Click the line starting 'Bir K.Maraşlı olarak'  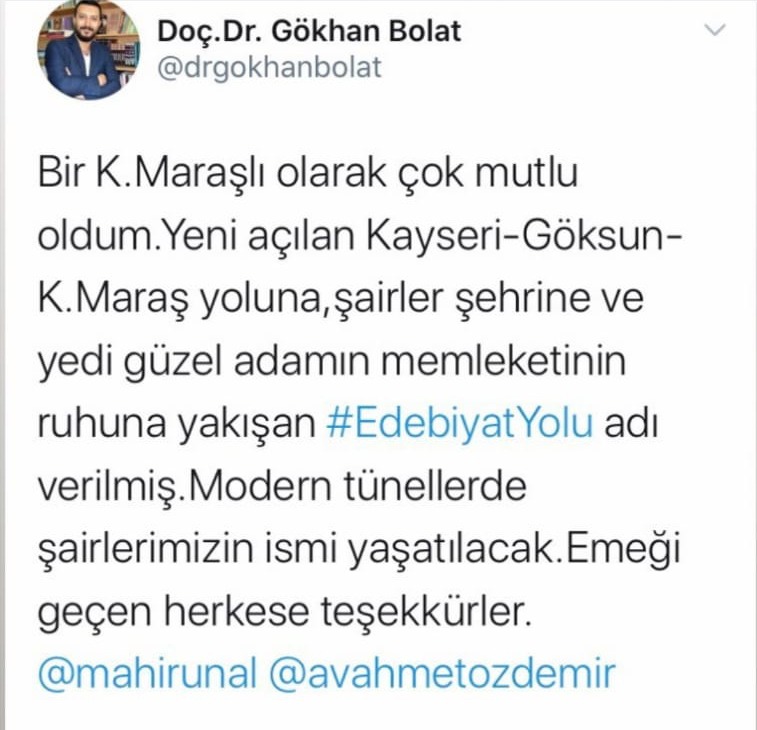pyautogui.click(x=308, y=173)
